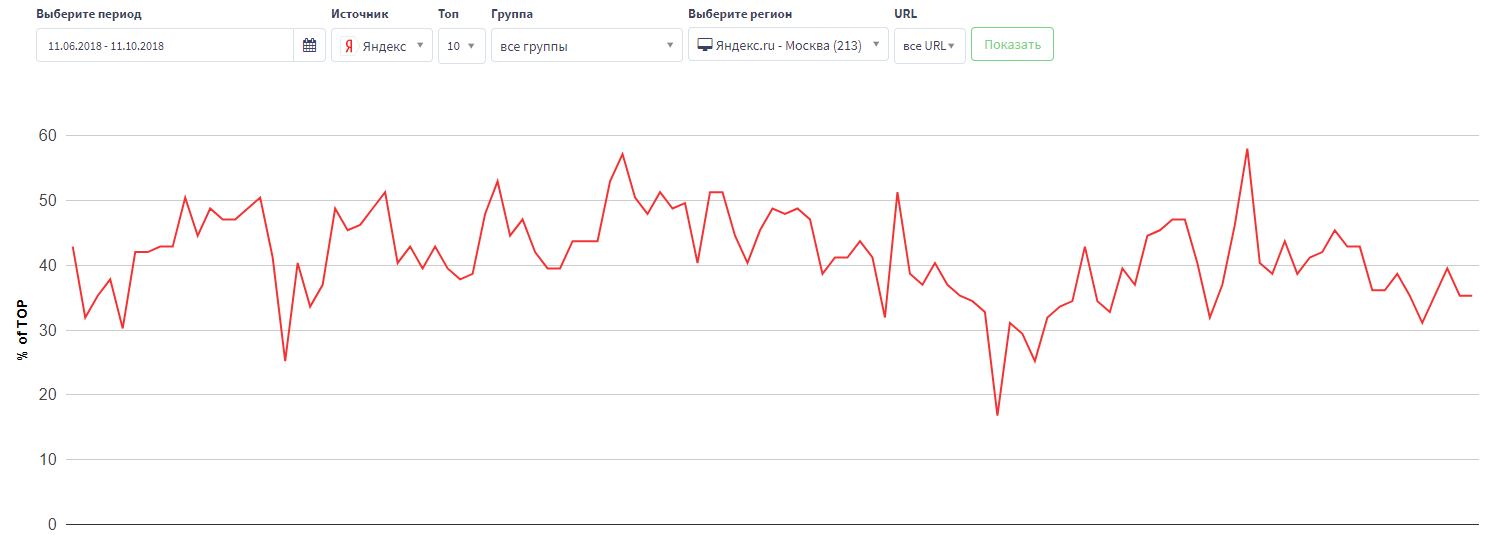The image size is (1488, 537).
Task: Expand the region dropdown arrow
Action: (876, 44)
